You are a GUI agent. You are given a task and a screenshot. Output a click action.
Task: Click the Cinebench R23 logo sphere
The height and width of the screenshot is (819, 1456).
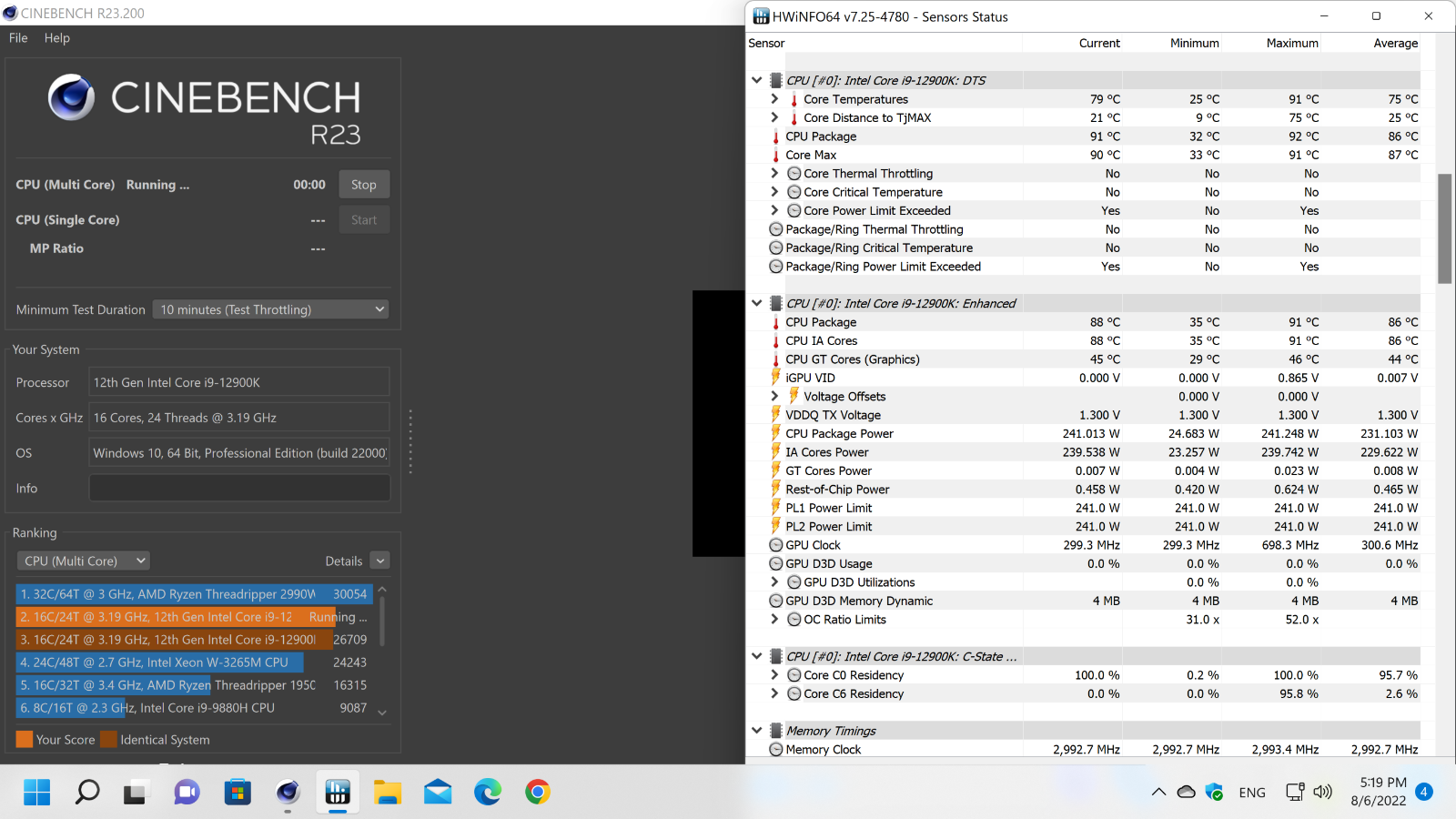pyautogui.click(x=72, y=97)
